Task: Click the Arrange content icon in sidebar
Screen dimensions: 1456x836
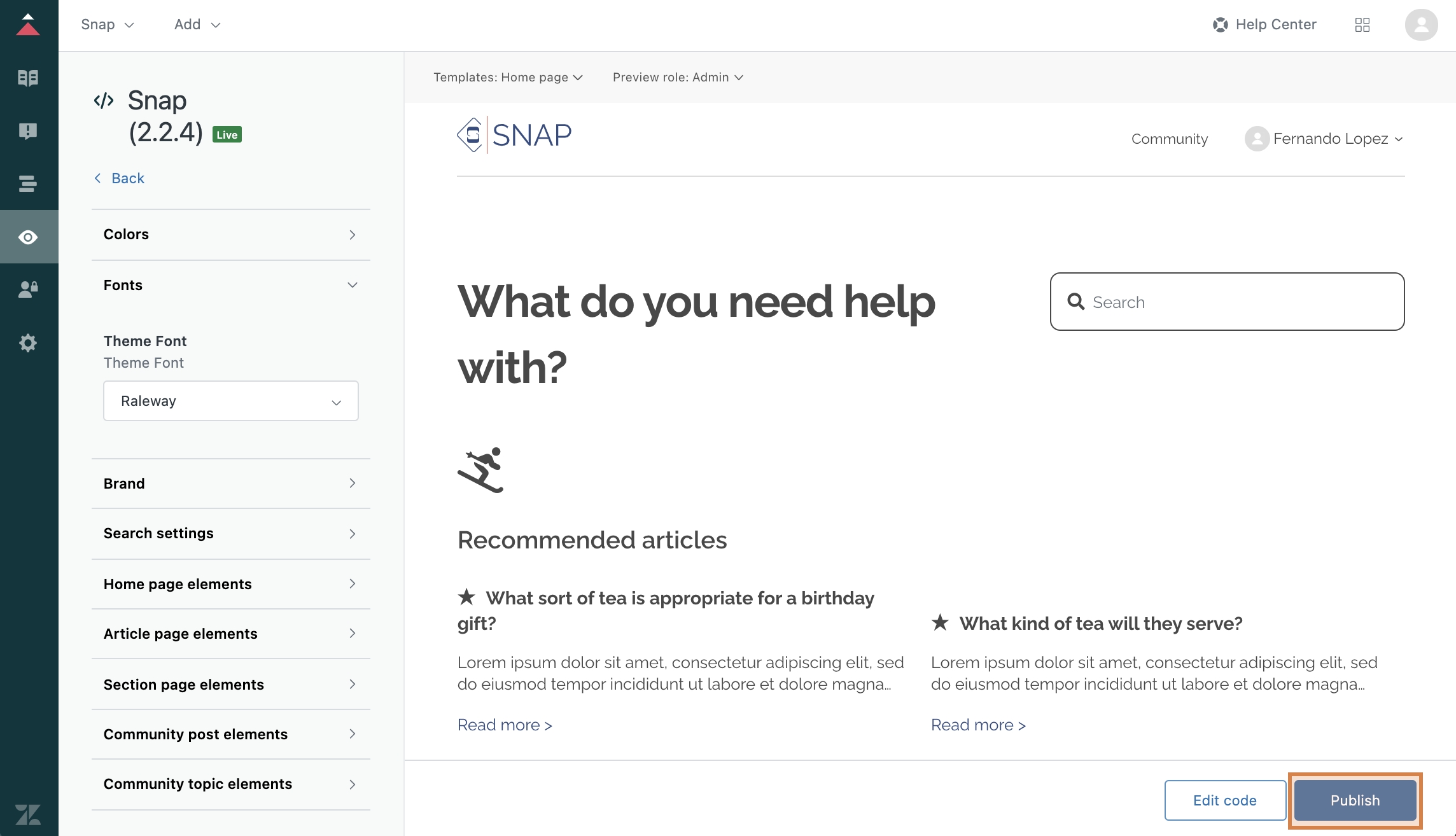Action: tap(28, 184)
